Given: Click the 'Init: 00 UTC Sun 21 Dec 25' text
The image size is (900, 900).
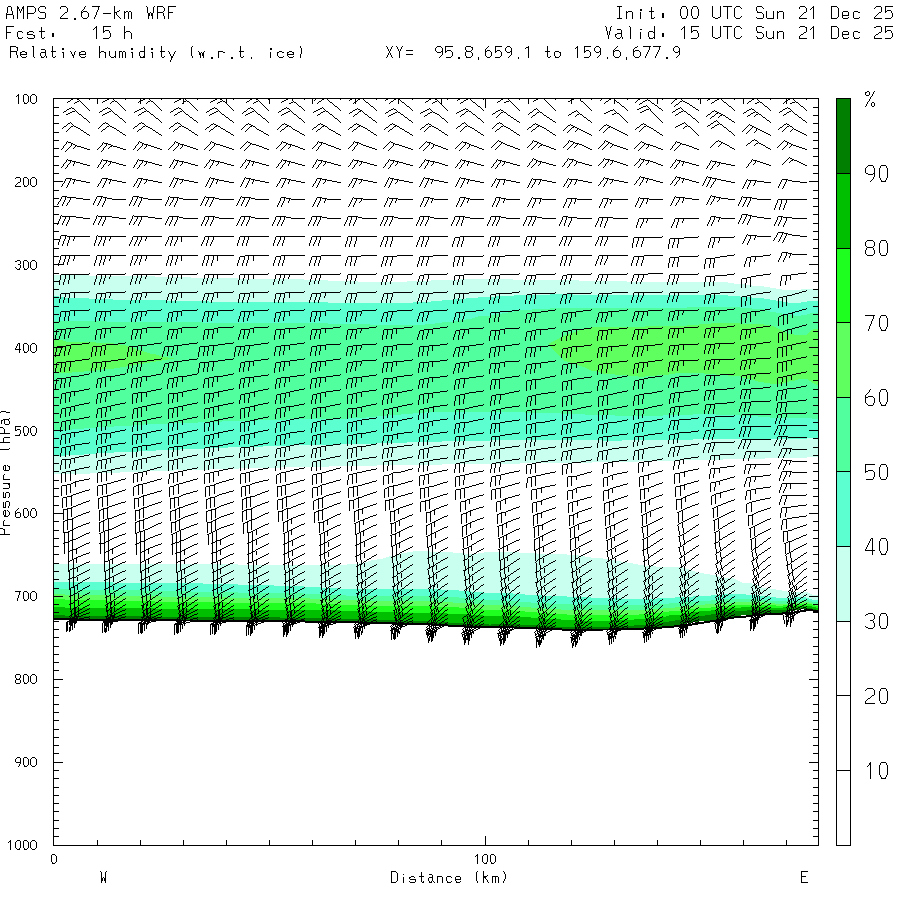Looking at the screenshot, I should [x=754, y=13].
